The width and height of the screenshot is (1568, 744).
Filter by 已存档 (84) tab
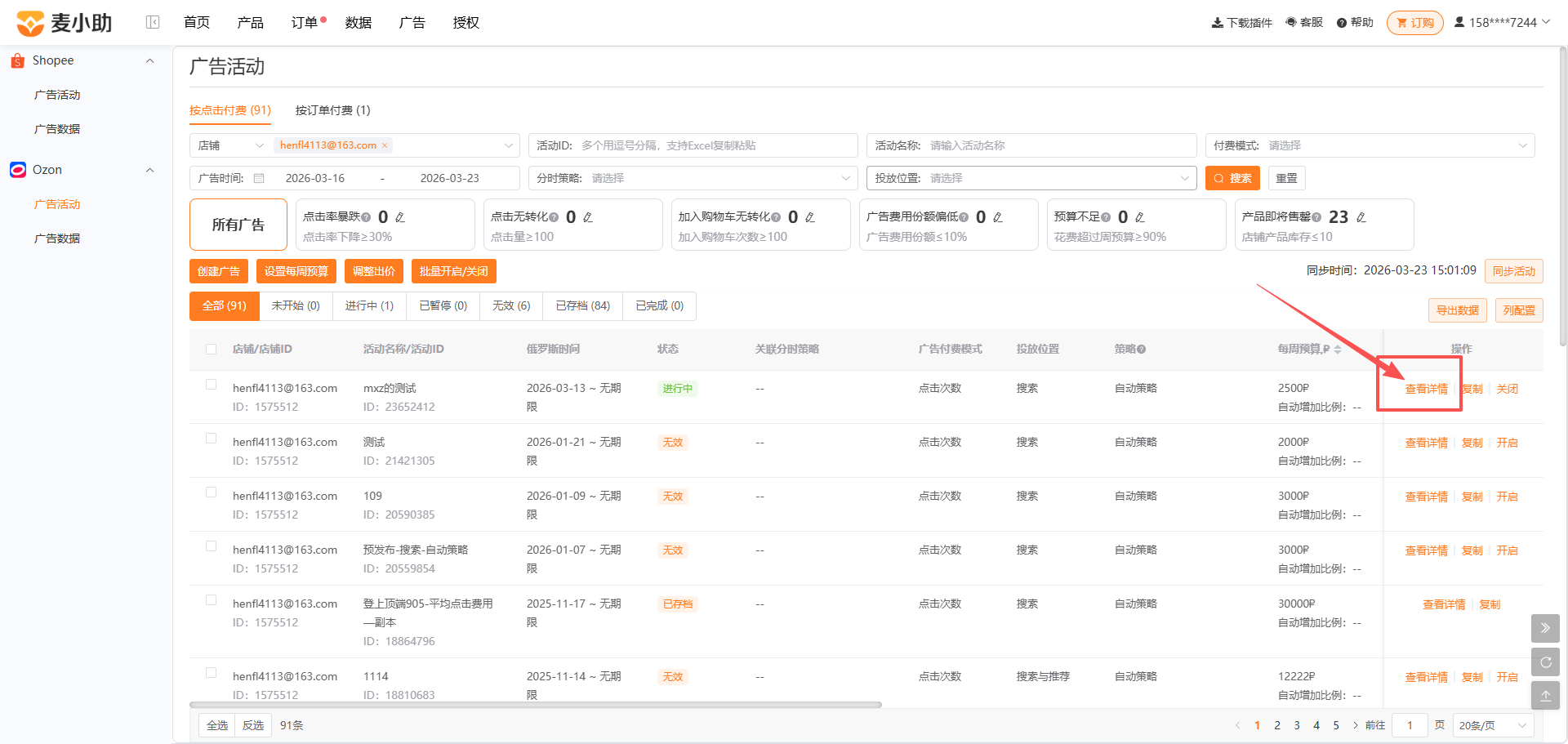click(x=583, y=305)
